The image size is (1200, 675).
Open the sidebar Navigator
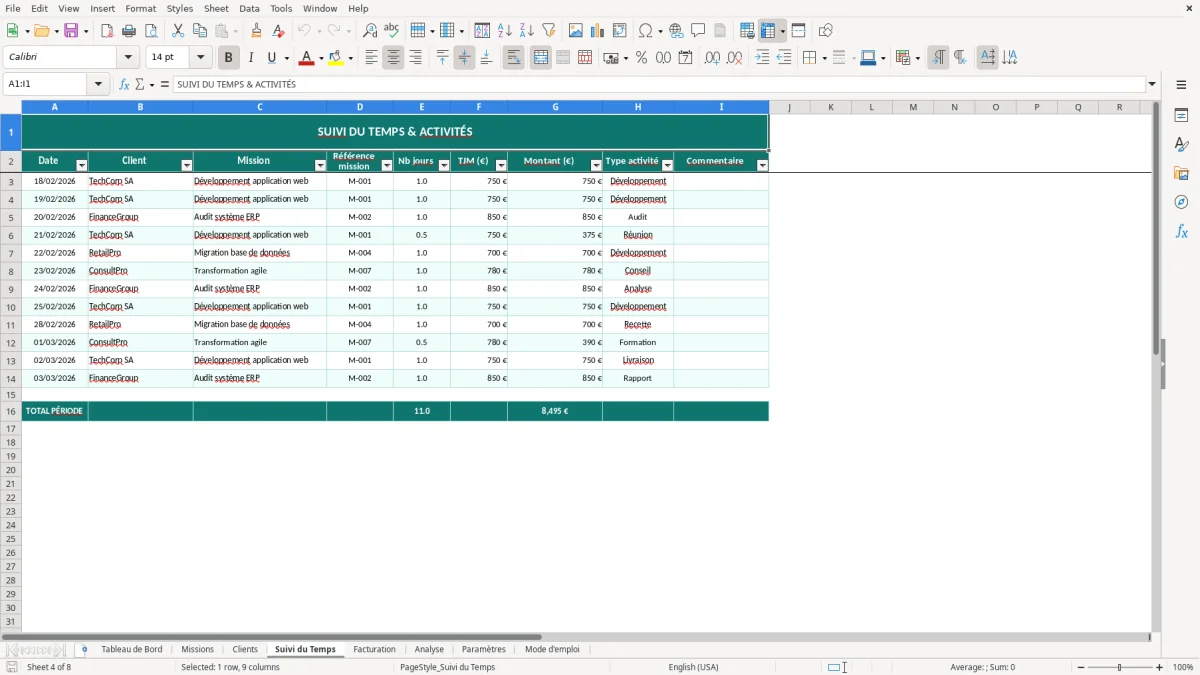point(1181,203)
